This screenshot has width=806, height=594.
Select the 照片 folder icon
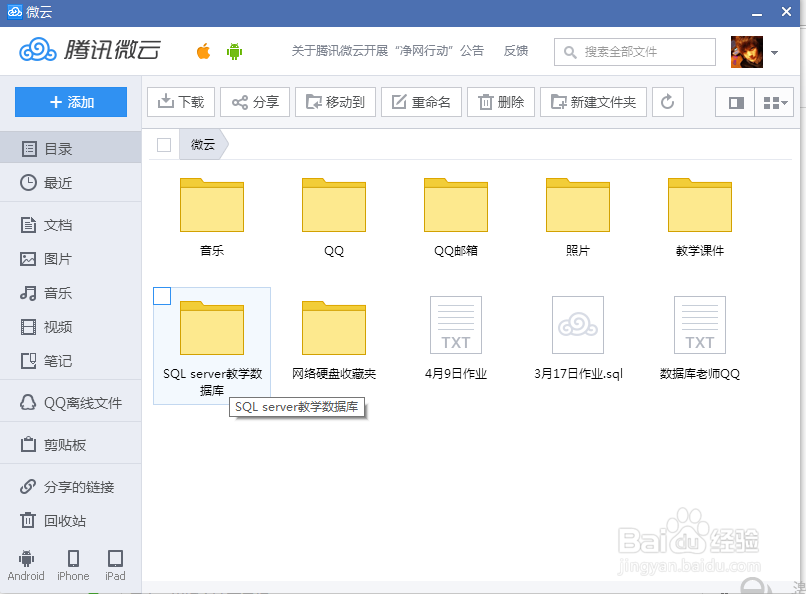pyautogui.click(x=578, y=205)
